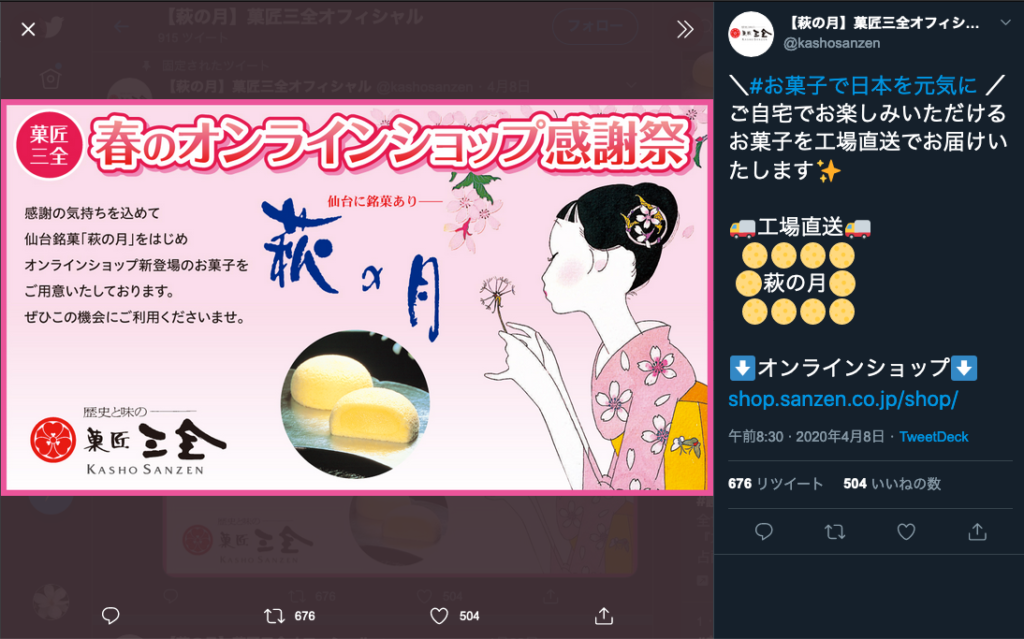
Task: Collapse the side panel with double chevron
Action: tap(684, 29)
